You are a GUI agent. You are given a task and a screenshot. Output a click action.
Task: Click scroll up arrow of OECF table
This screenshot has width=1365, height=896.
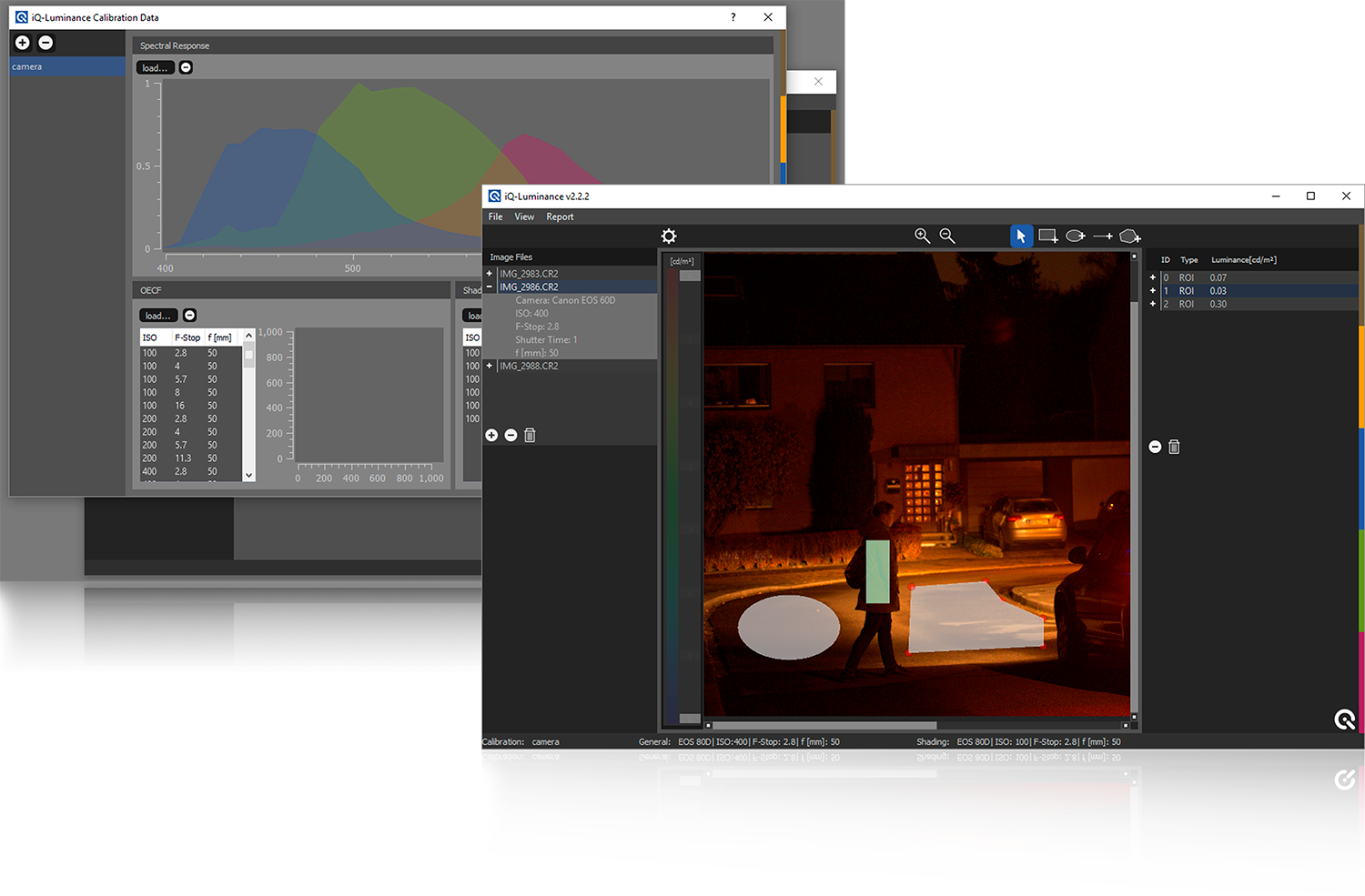(x=248, y=337)
